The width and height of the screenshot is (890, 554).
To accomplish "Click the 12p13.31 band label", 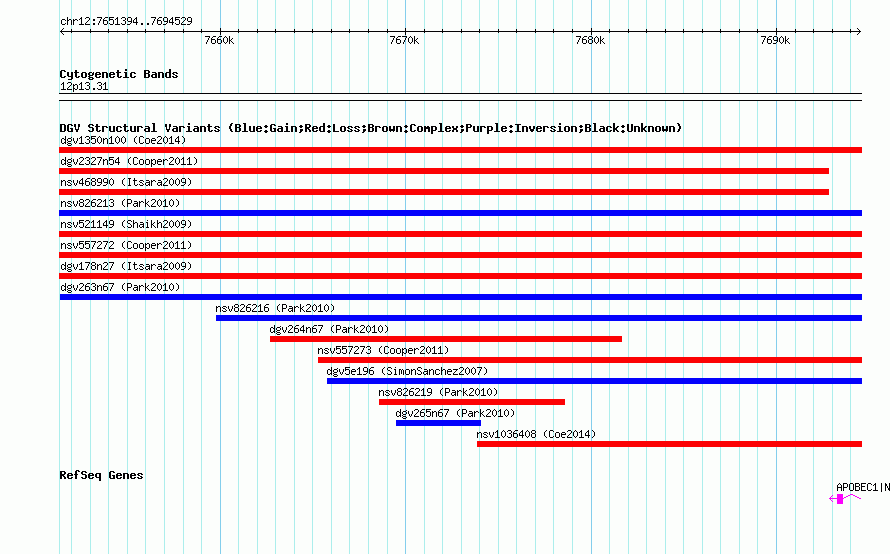I will pos(84,86).
